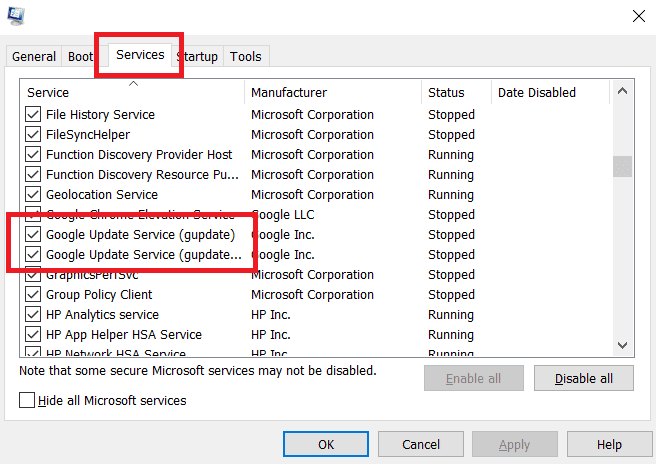Select HP App Helper HSA Service text
This screenshot has width=656, height=464.
click(124, 335)
